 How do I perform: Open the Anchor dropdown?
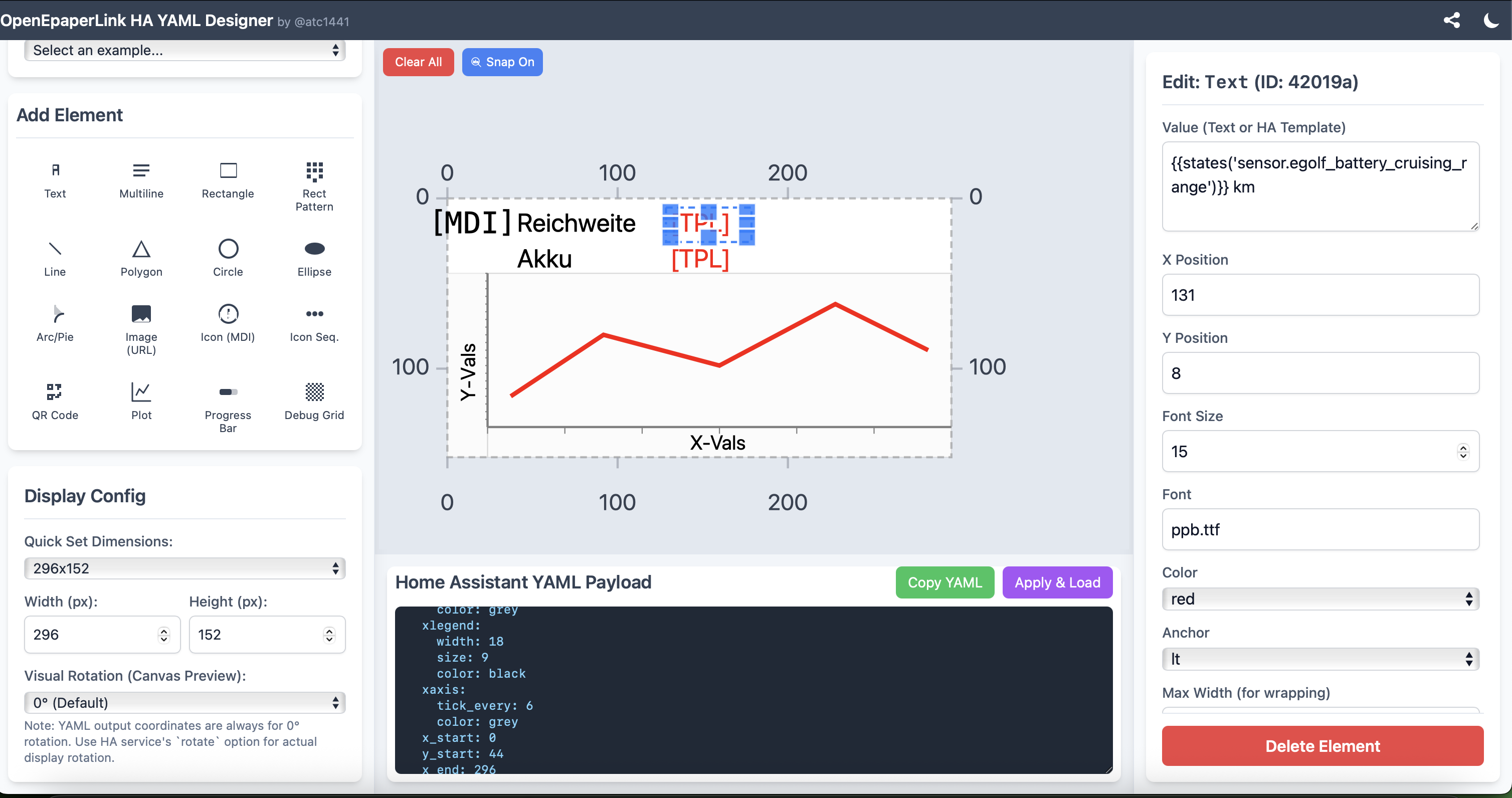coord(1320,659)
